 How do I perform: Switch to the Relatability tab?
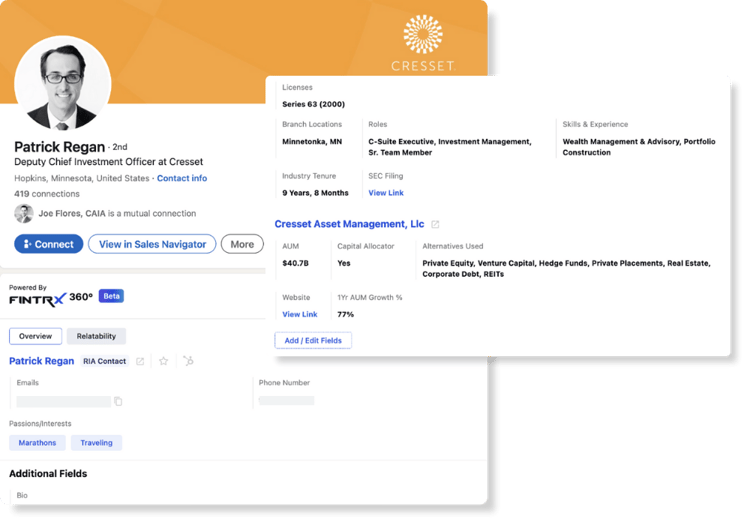click(96, 336)
